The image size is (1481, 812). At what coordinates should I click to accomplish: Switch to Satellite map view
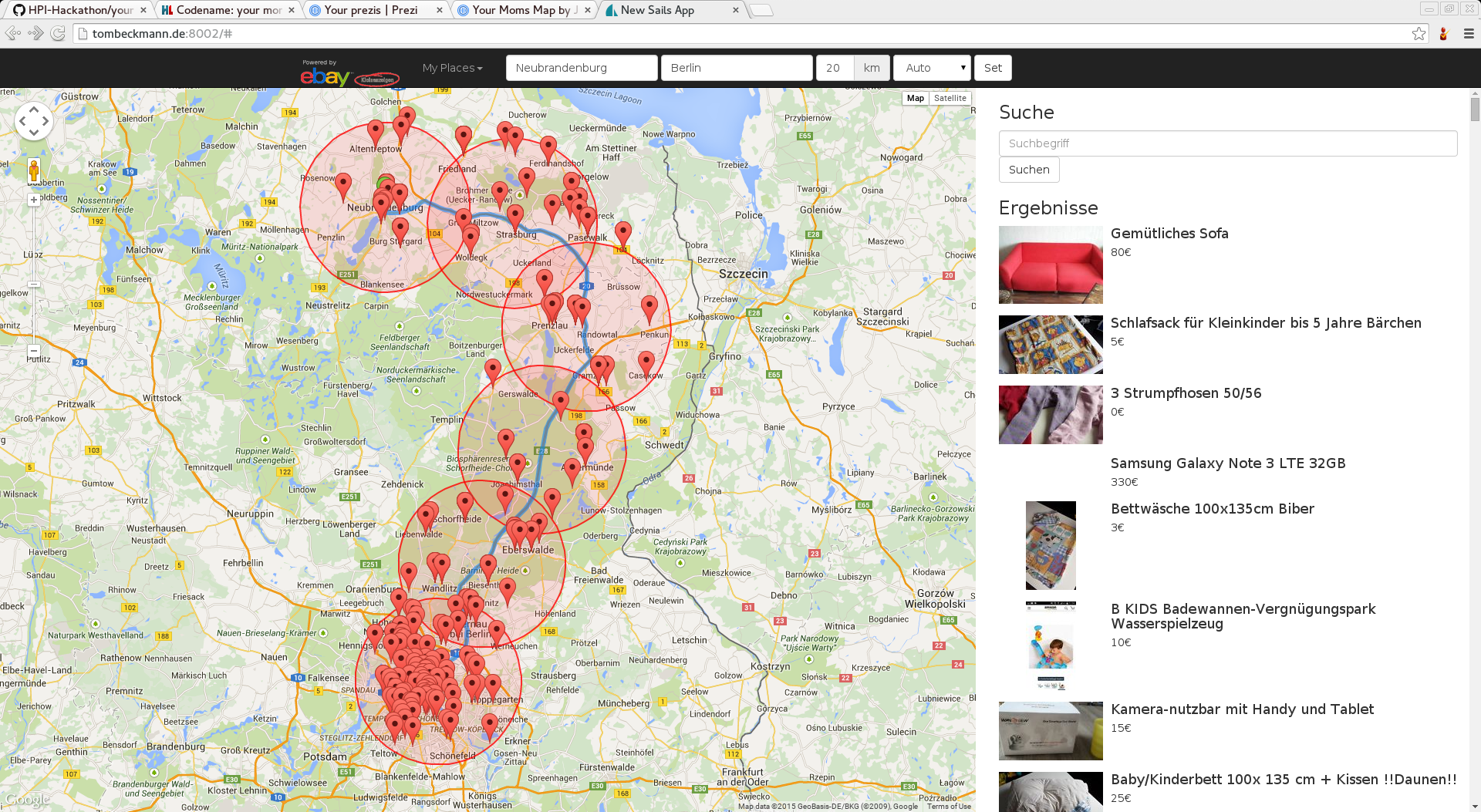click(950, 98)
